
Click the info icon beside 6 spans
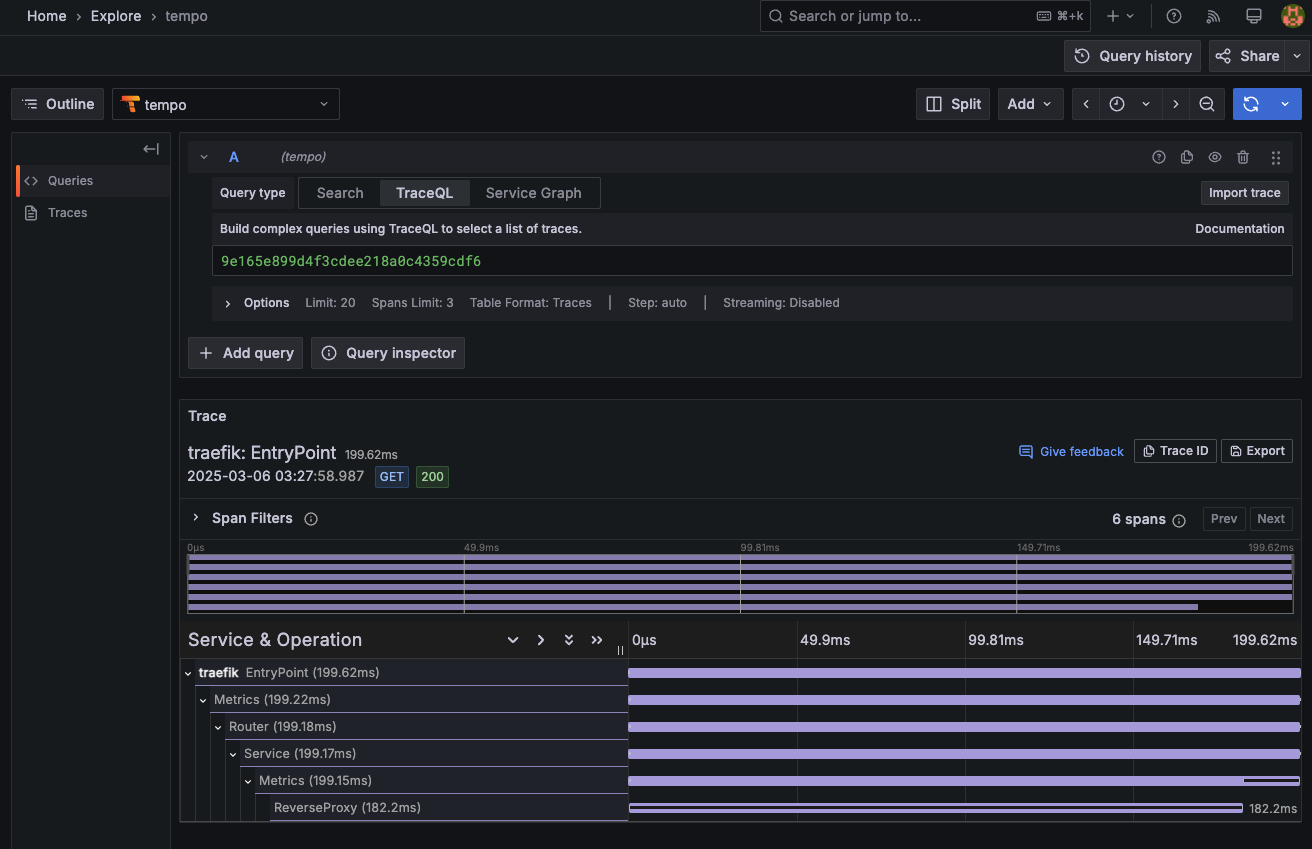[x=1179, y=520]
